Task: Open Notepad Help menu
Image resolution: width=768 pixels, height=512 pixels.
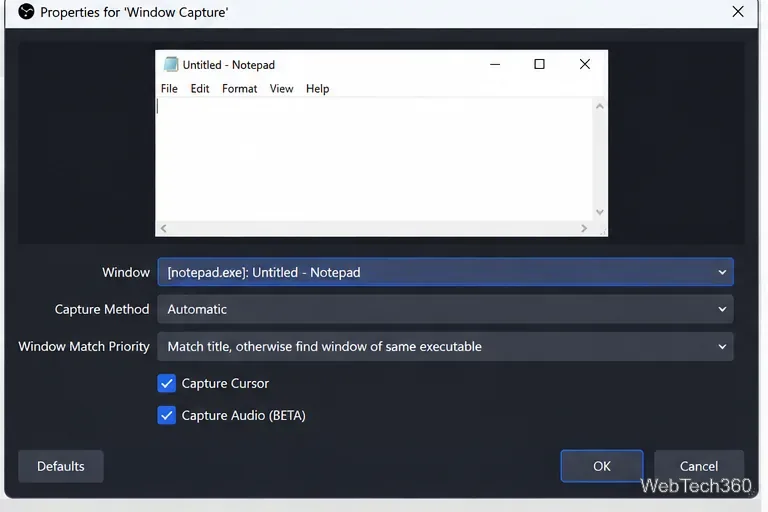Action: [317, 89]
